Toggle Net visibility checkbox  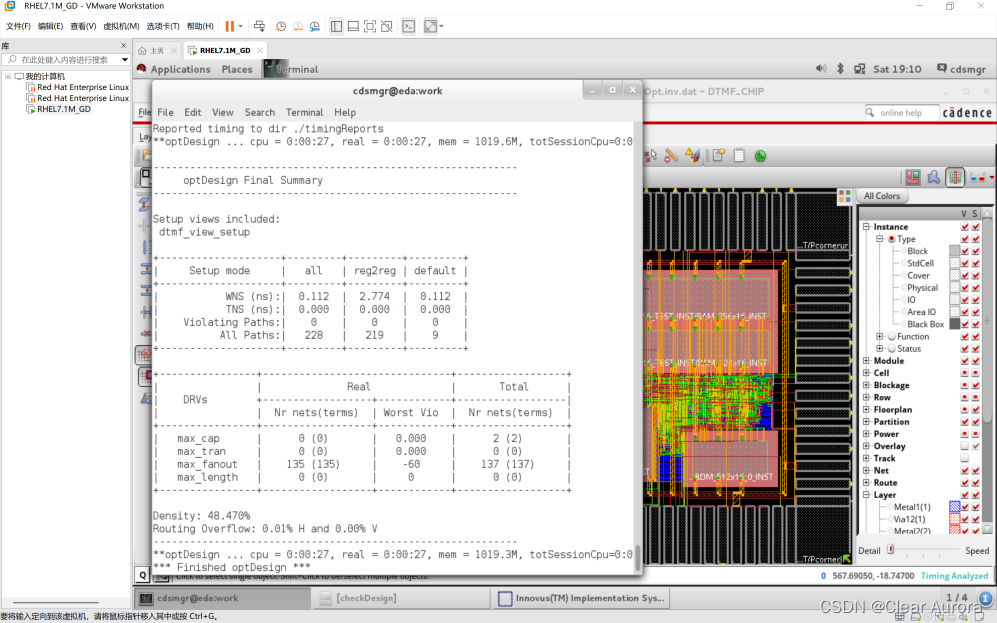point(965,470)
